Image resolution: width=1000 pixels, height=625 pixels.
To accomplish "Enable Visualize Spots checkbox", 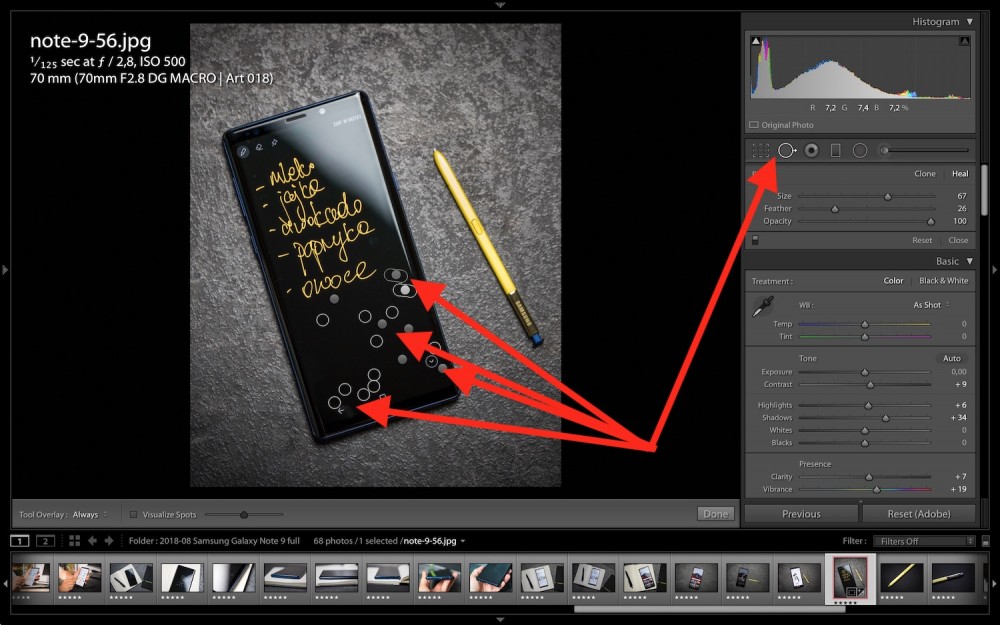I will coord(133,515).
